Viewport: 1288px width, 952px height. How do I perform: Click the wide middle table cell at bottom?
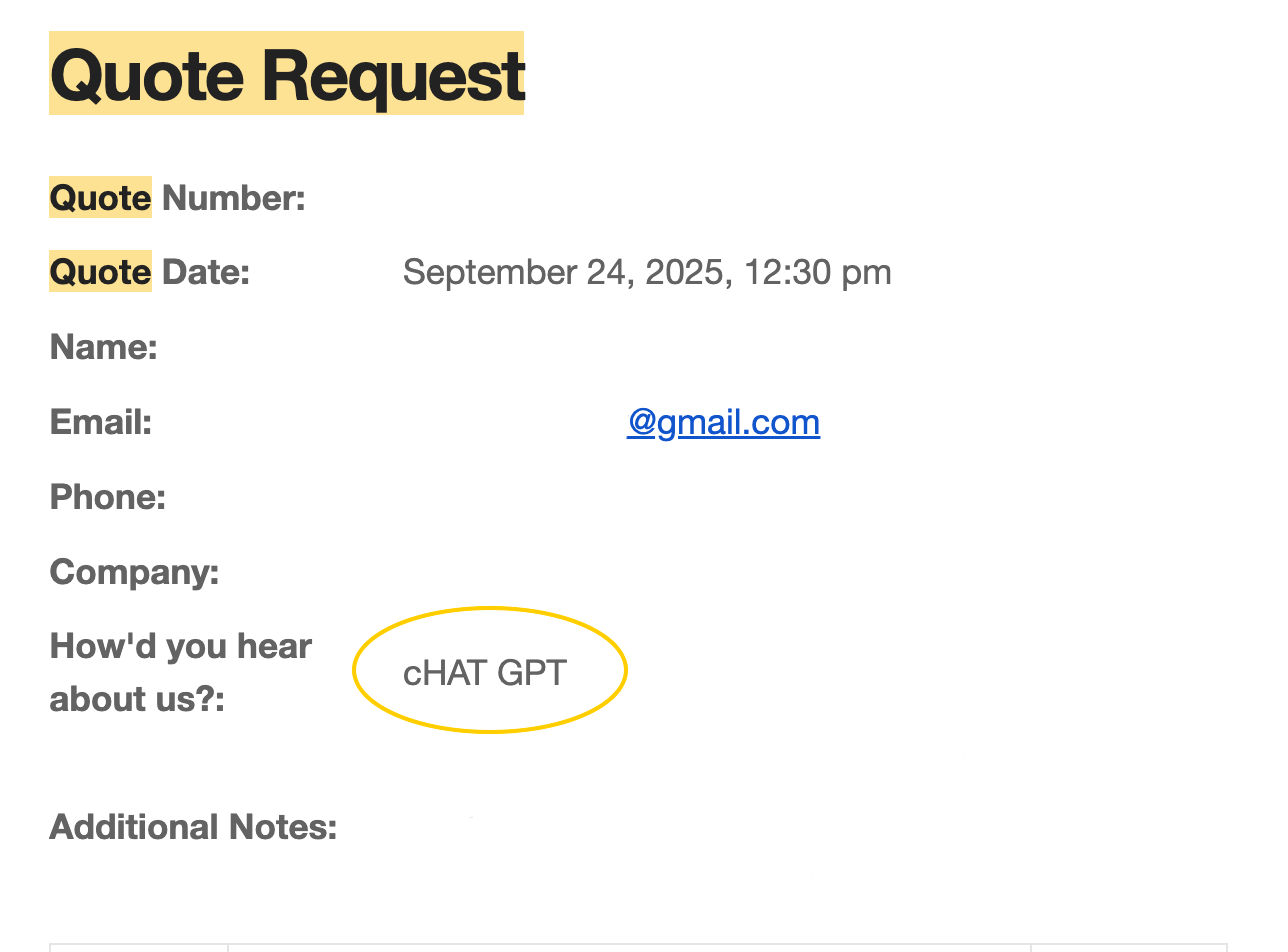629,946
